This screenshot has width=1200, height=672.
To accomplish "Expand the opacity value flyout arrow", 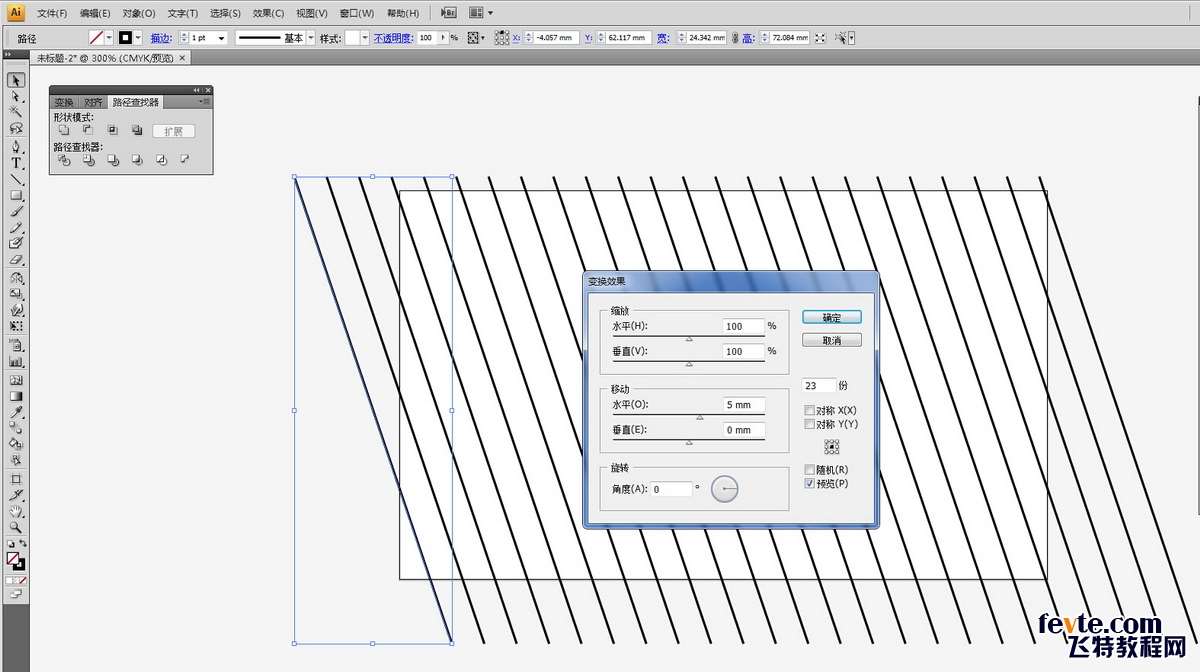I will point(442,38).
